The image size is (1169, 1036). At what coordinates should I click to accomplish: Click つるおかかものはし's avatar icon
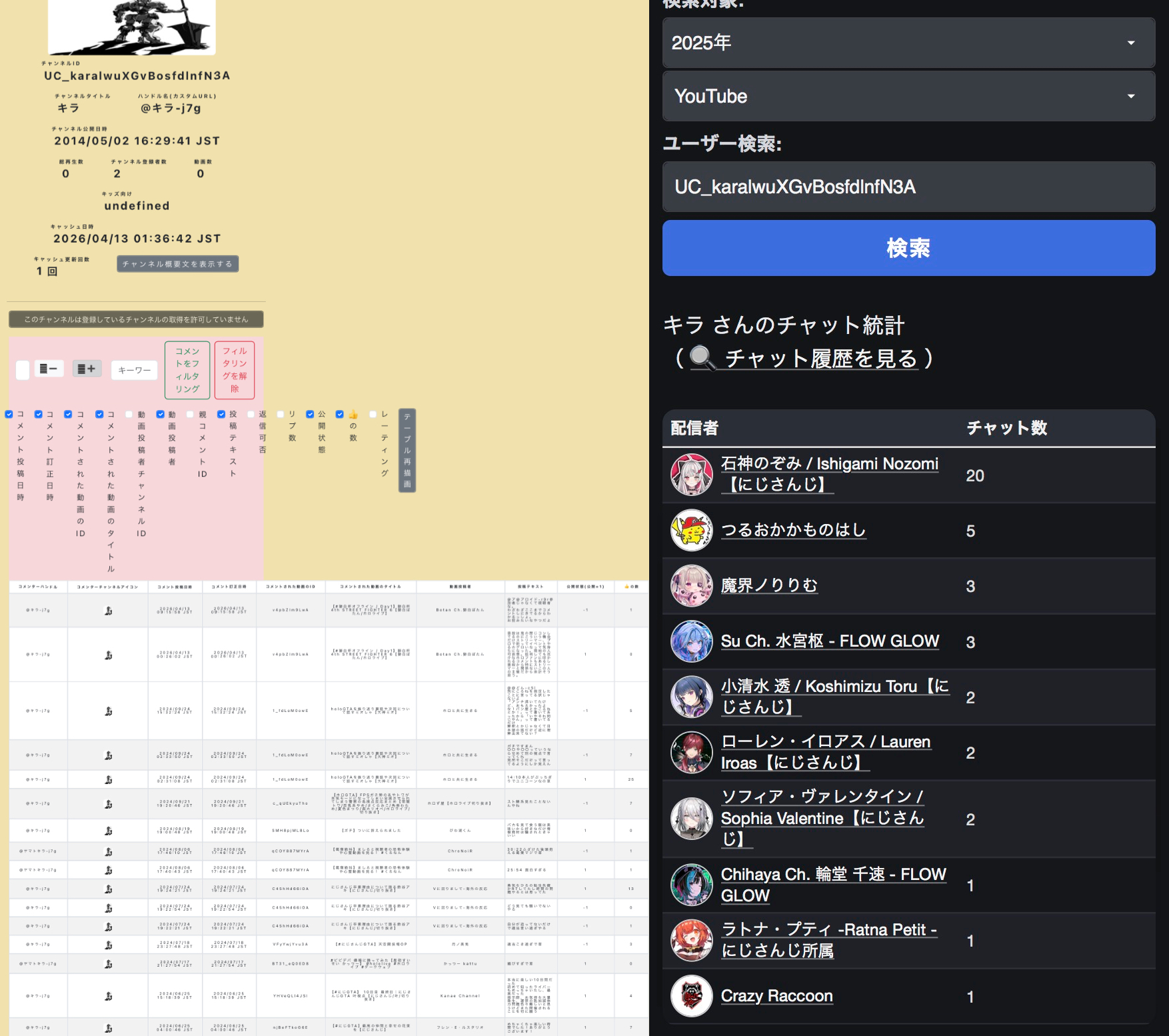click(x=691, y=531)
